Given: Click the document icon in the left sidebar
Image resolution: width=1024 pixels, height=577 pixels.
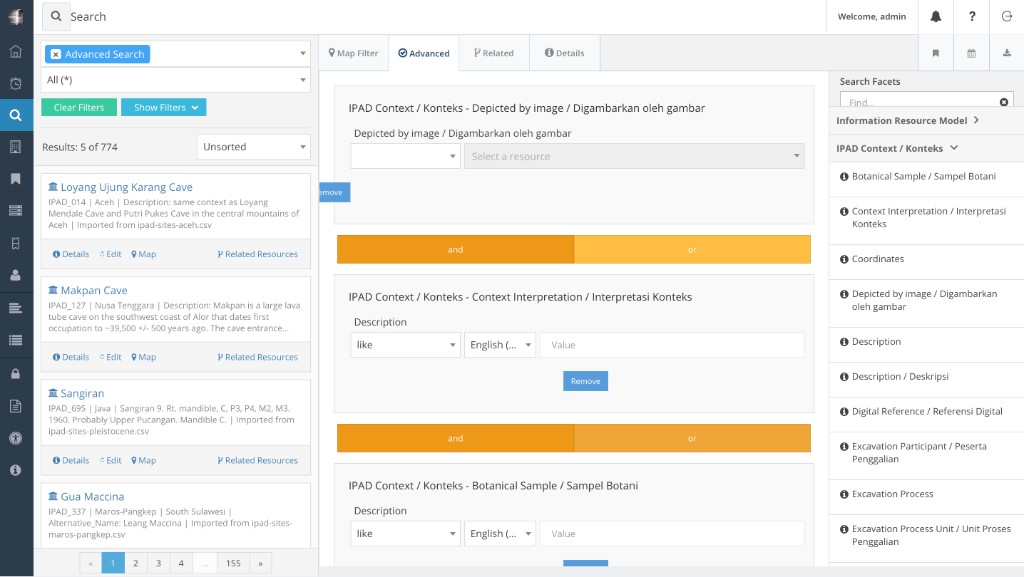Looking at the screenshot, I should [x=16, y=406].
